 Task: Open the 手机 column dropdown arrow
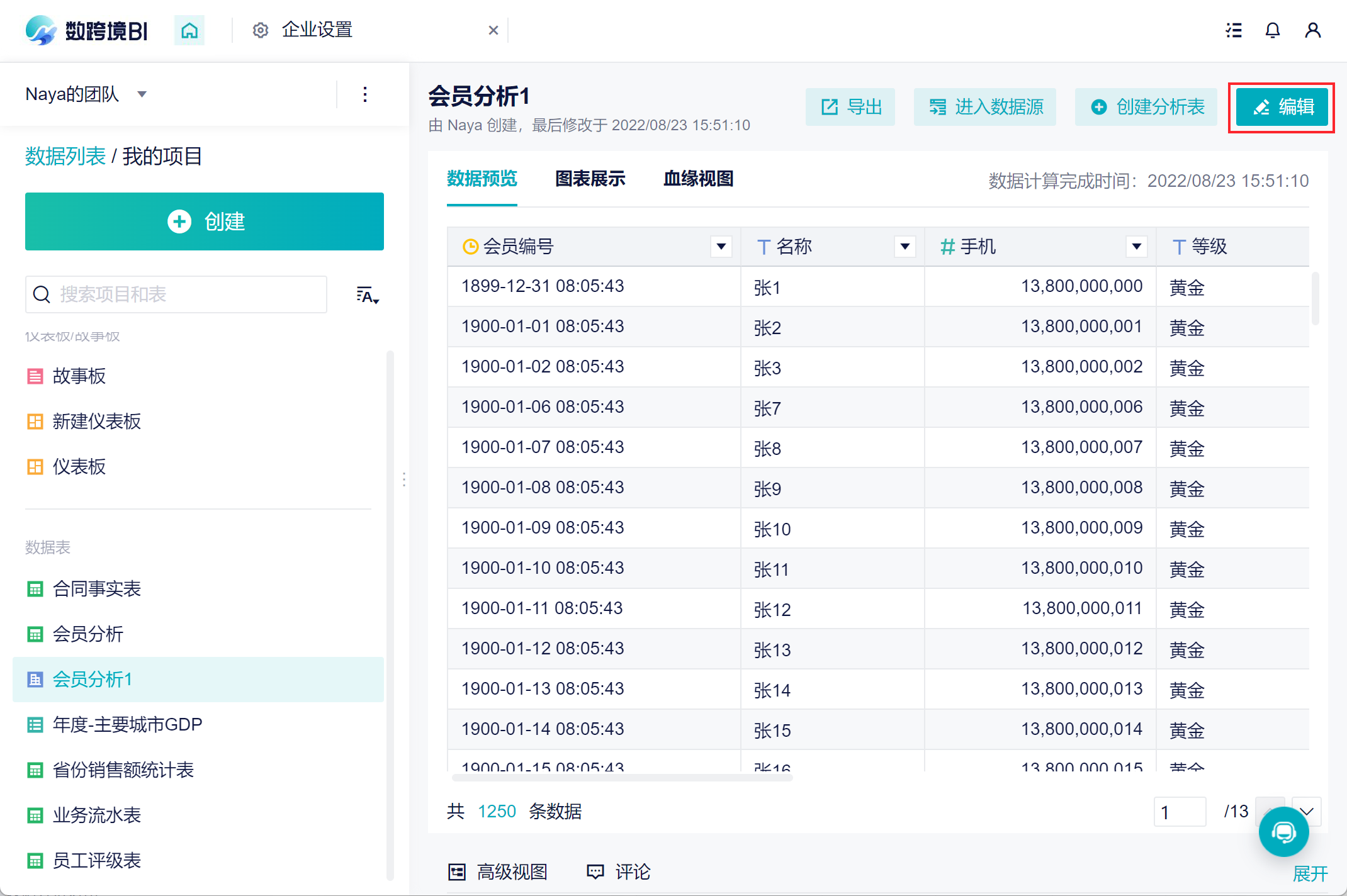tap(1136, 247)
